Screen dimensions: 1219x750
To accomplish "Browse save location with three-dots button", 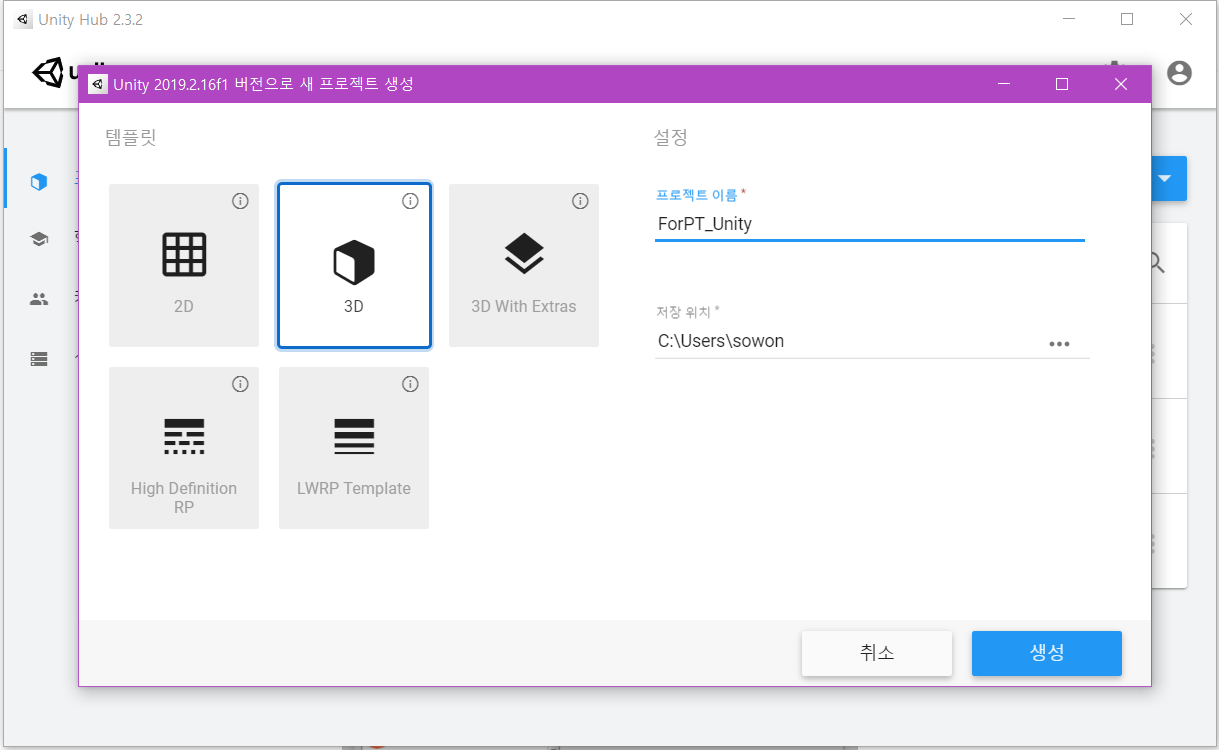I will pyautogui.click(x=1059, y=343).
